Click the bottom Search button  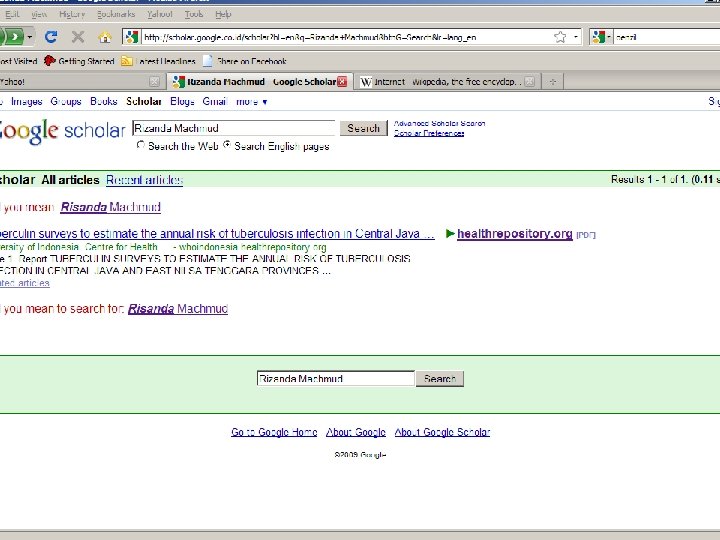pyautogui.click(x=440, y=378)
